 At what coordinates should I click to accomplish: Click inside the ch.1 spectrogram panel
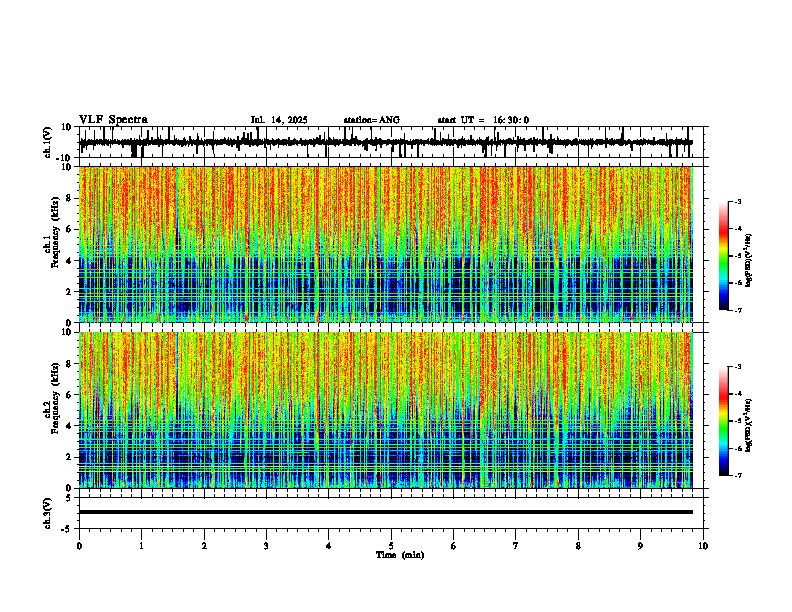[x=386, y=244]
